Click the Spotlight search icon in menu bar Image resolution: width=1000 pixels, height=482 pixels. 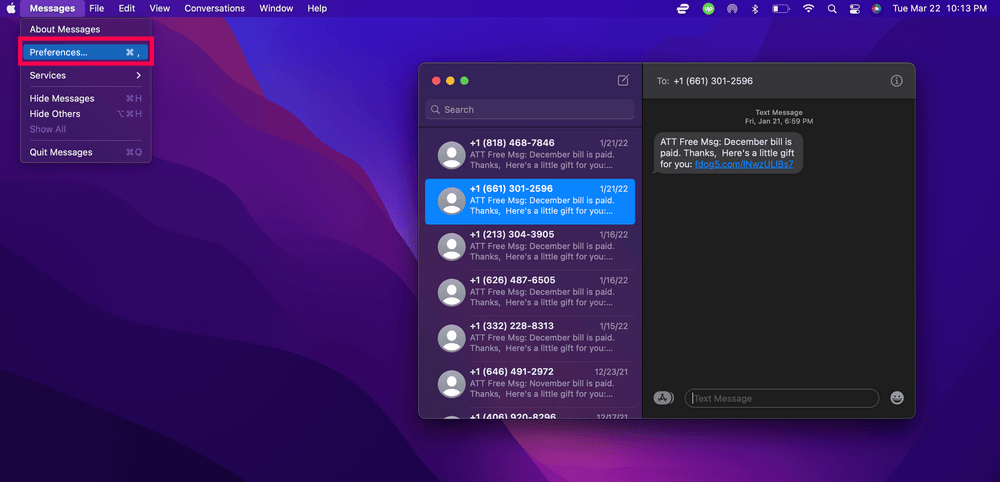click(831, 9)
